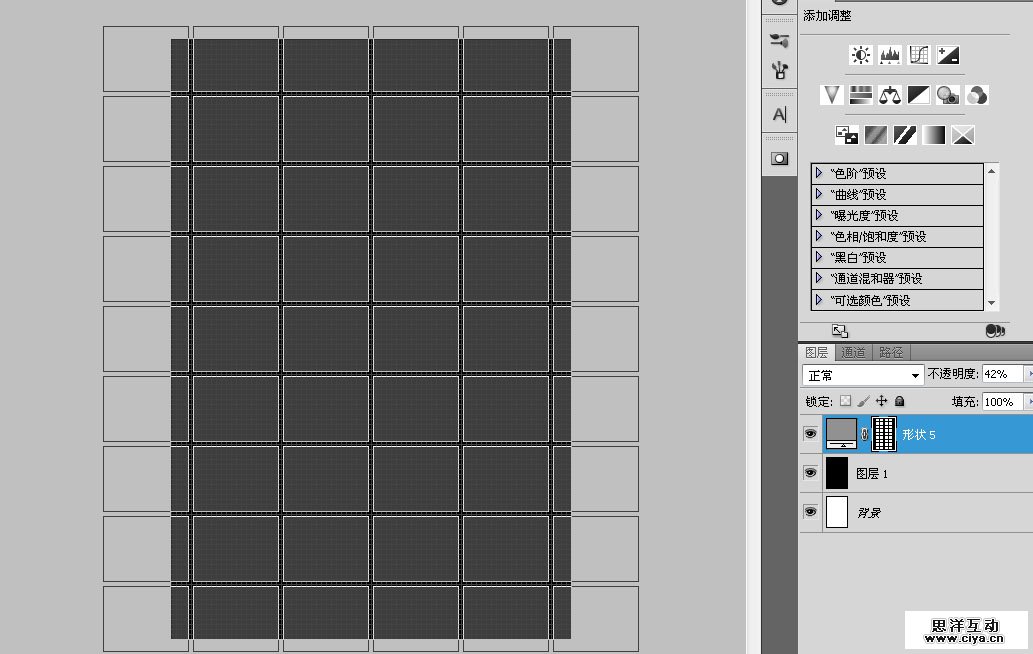Open the 正常 blend mode dropdown
Screen dimensions: 1033x654
862,375
